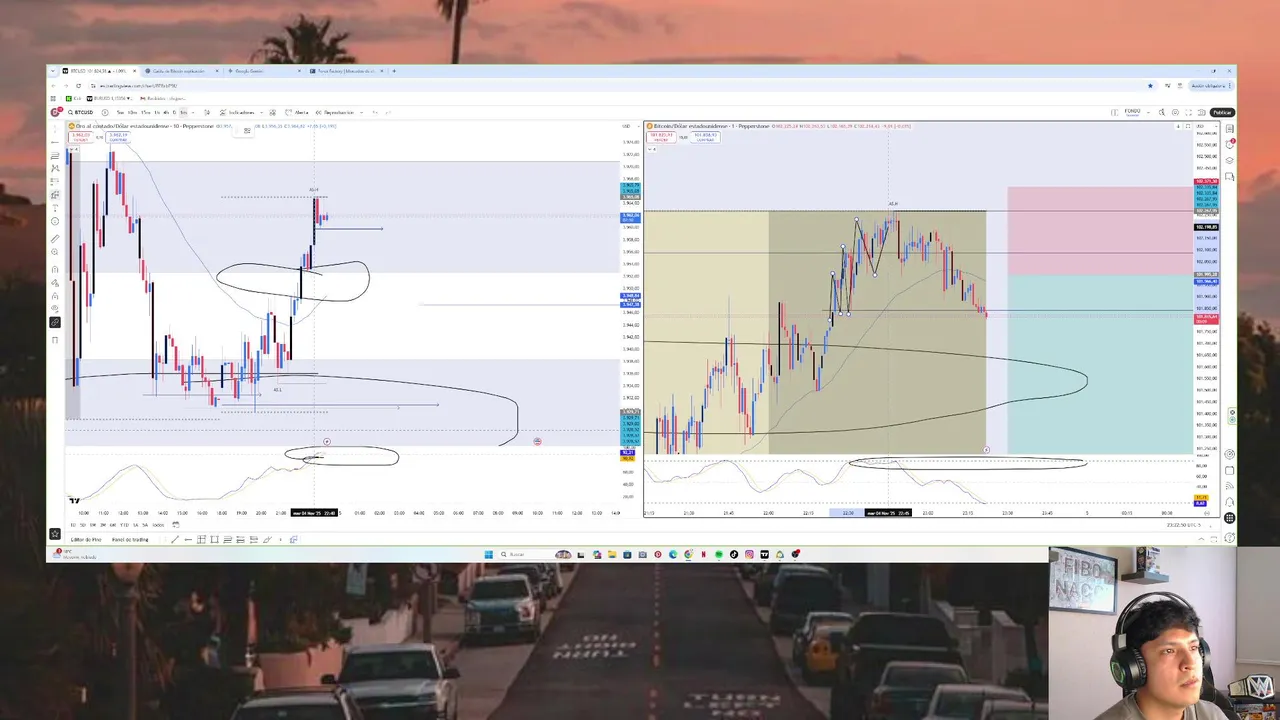
Task: Open the Editor de Pine tab
Action: [86, 540]
